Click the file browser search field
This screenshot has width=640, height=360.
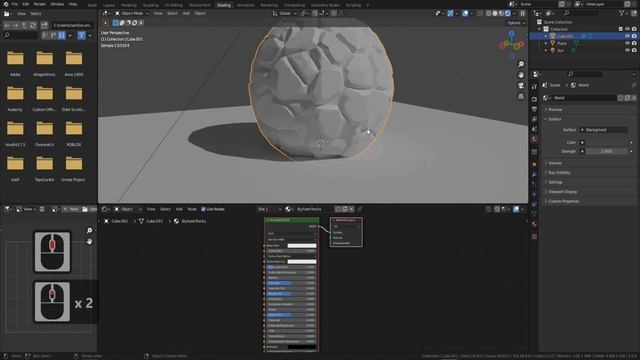click(x=20, y=36)
